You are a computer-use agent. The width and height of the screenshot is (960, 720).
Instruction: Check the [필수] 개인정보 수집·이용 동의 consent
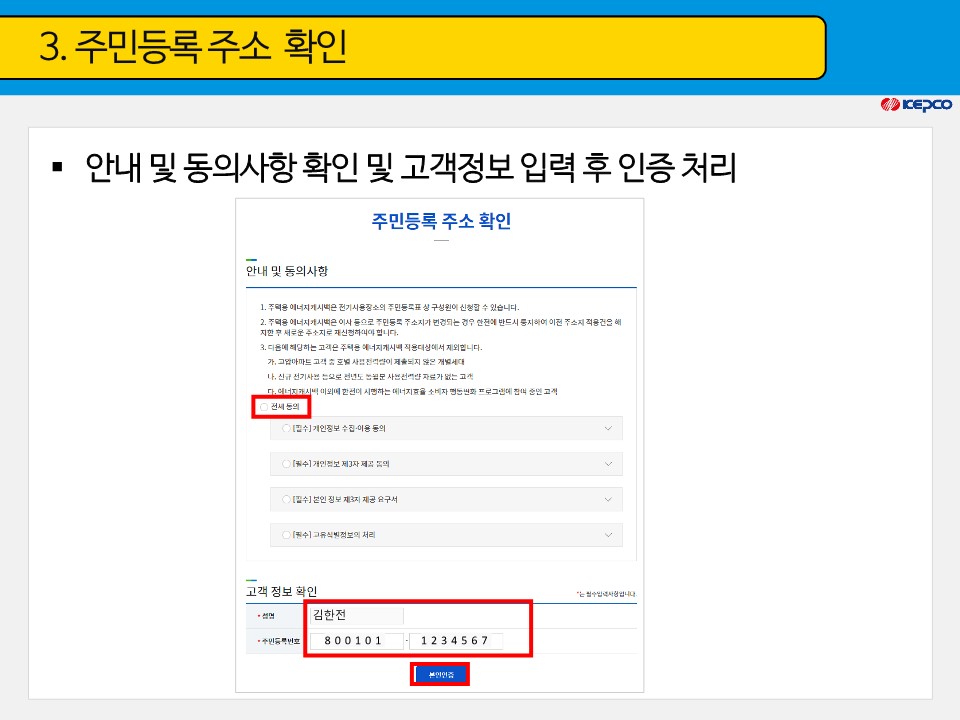click(287, 427)
